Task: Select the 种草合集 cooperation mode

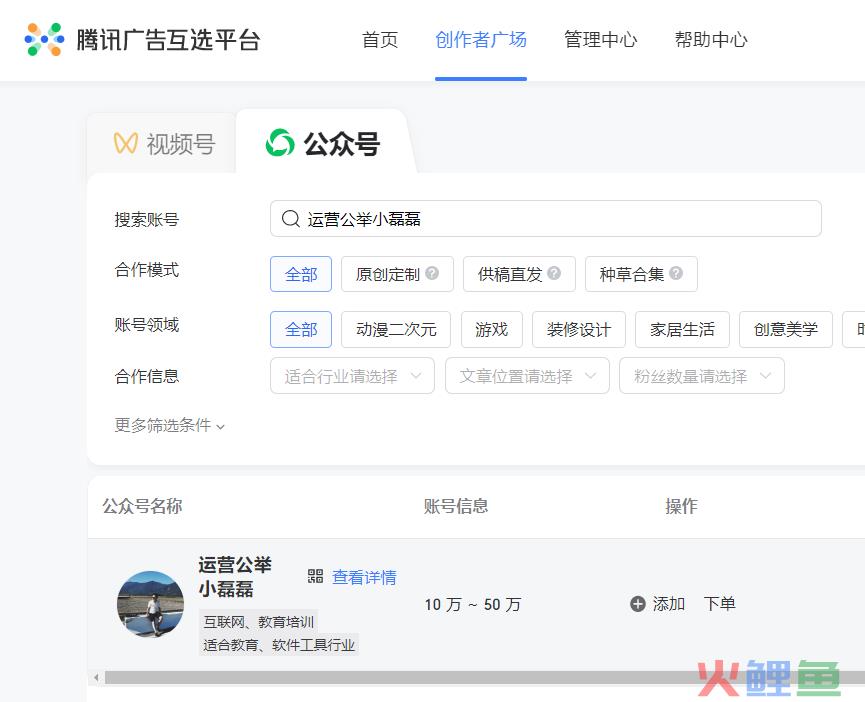Action: pyautogui.click(x=641, y=274)
